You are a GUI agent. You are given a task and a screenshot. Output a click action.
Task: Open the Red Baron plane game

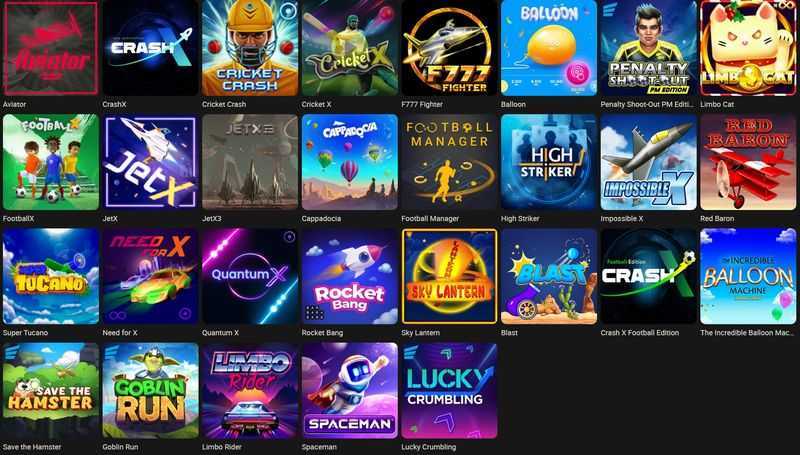click(748, 162)
